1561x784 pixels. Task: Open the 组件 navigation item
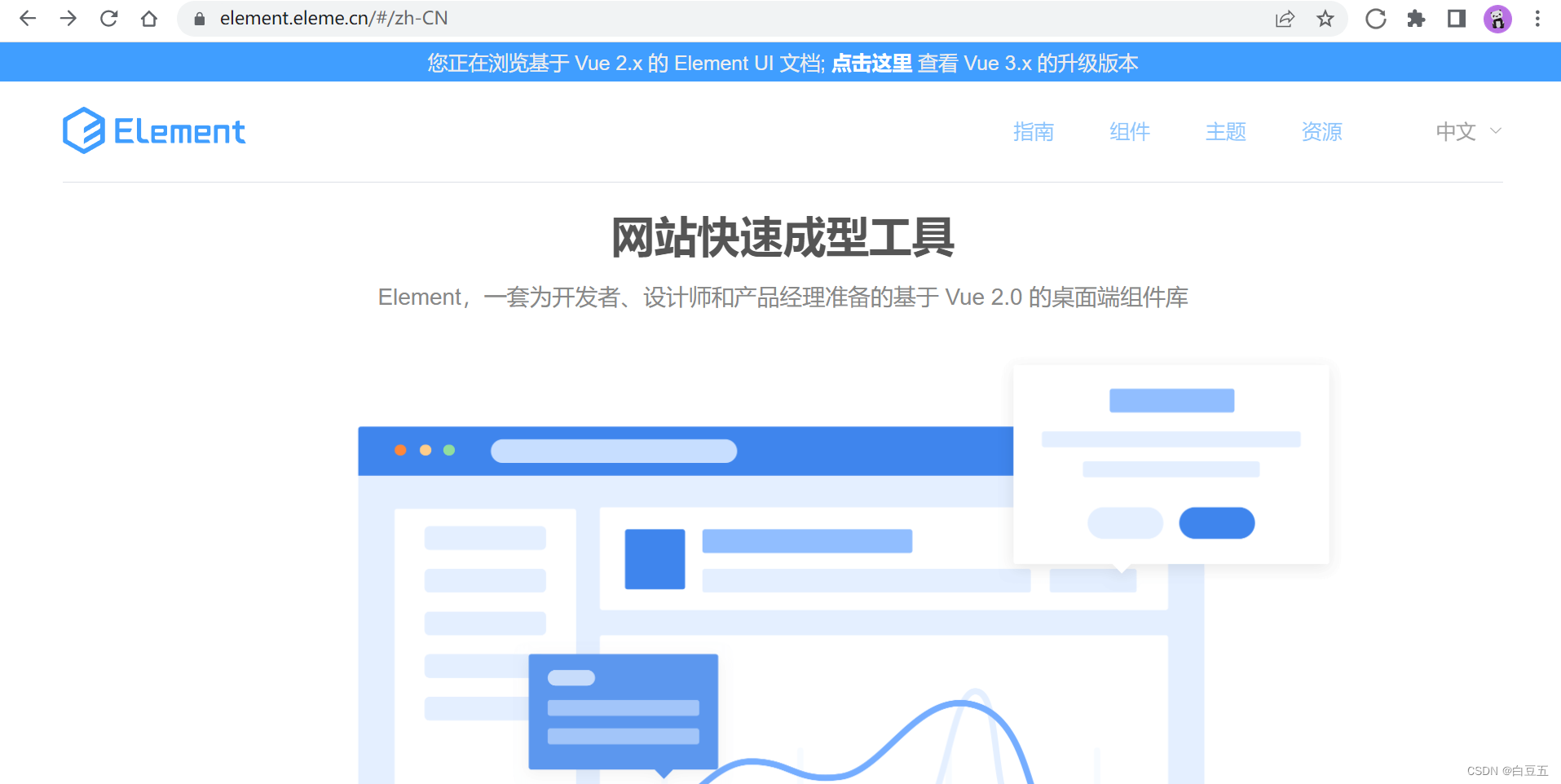1129,131
